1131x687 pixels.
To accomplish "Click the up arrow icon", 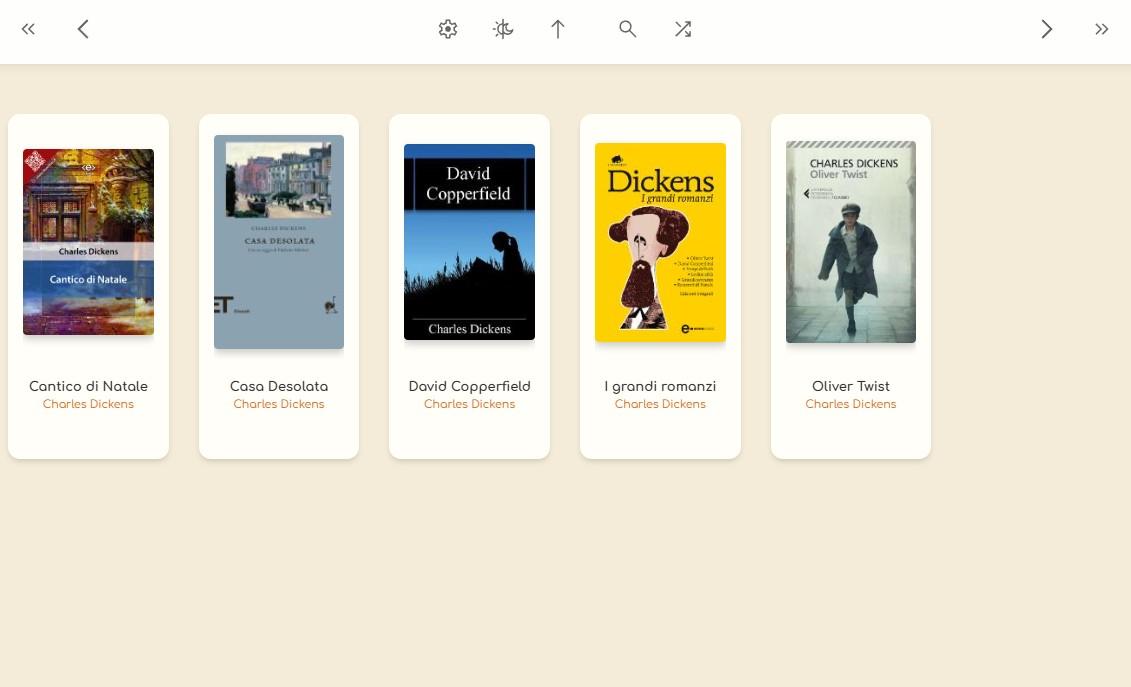I will tap(558, 29).
